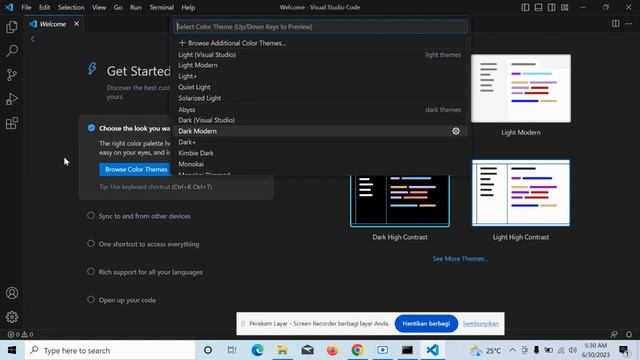Show errors and warnings in status bar
Viewport: 640px width, 360px height.
coord(20,334)
